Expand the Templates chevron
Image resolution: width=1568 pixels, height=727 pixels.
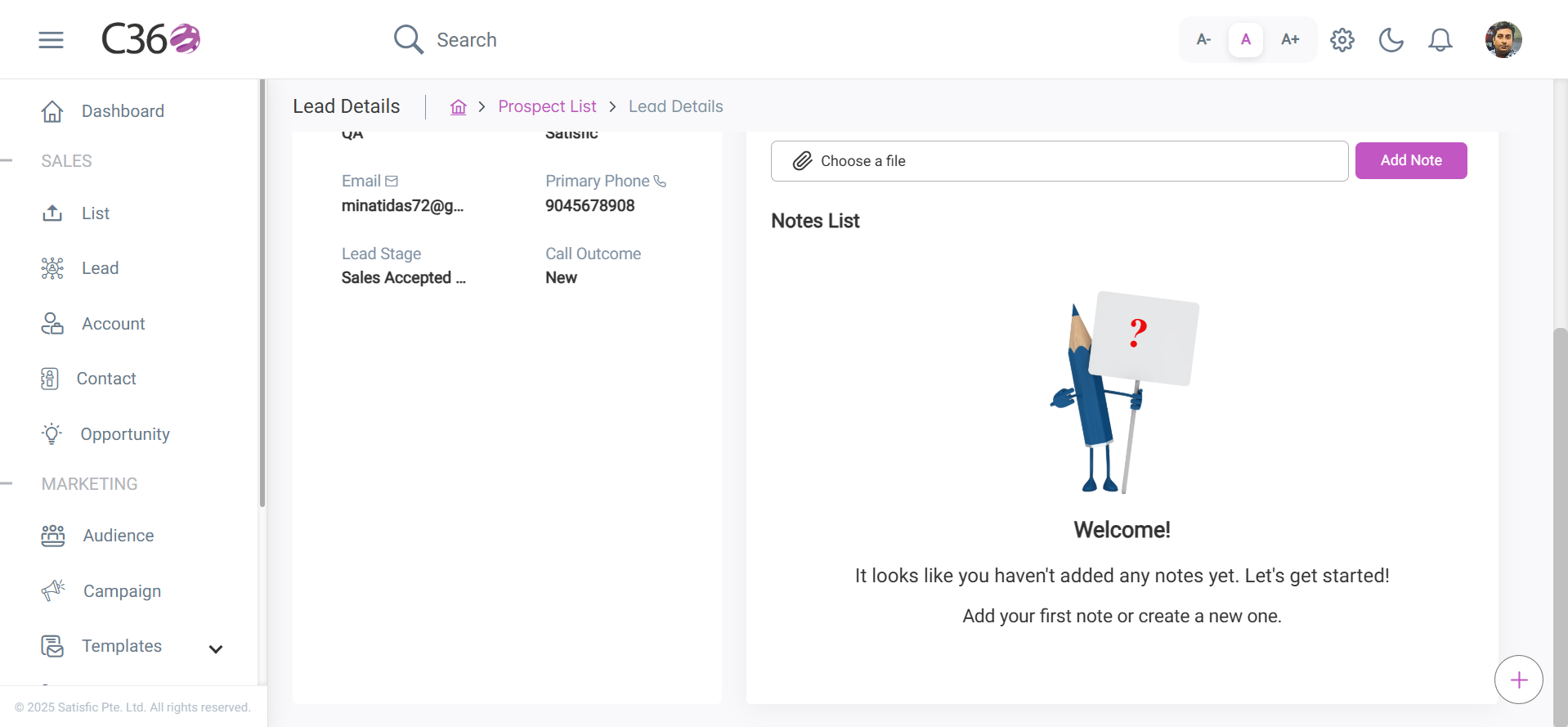[216, 649]
